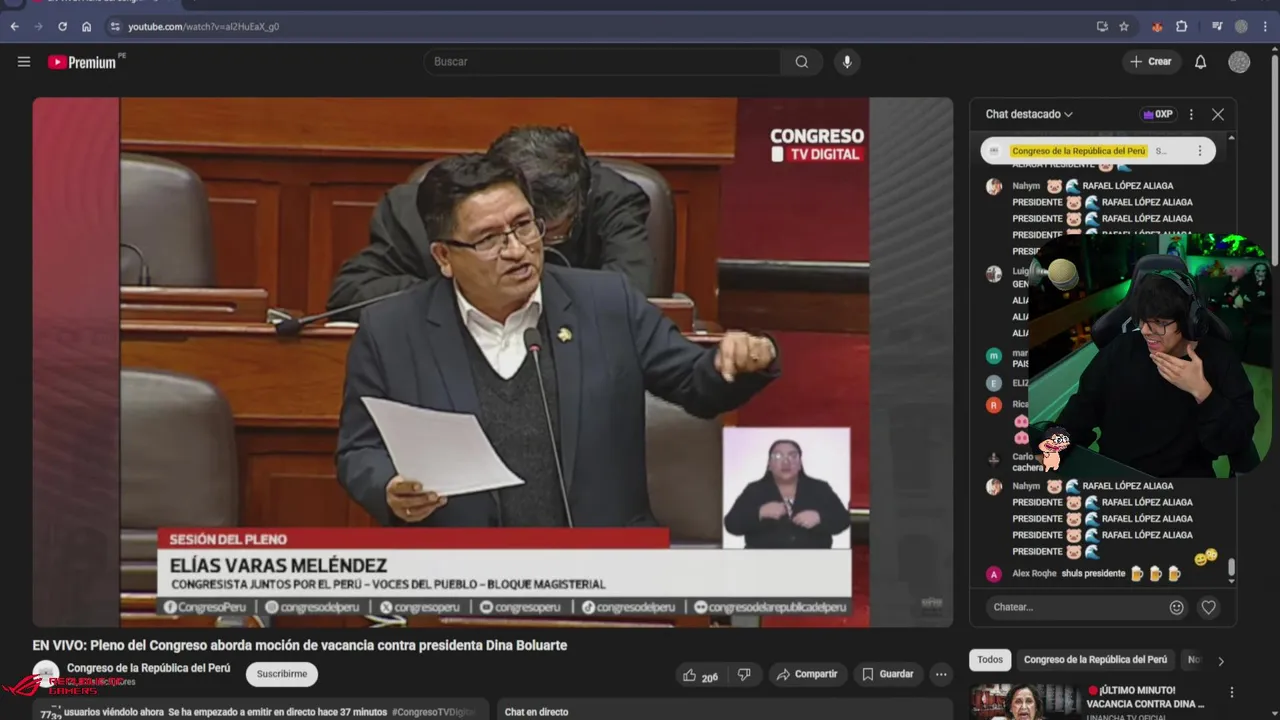Start voice search with microphone icon
This screenshot has width=1280, height=720.
tap(847, 62)
